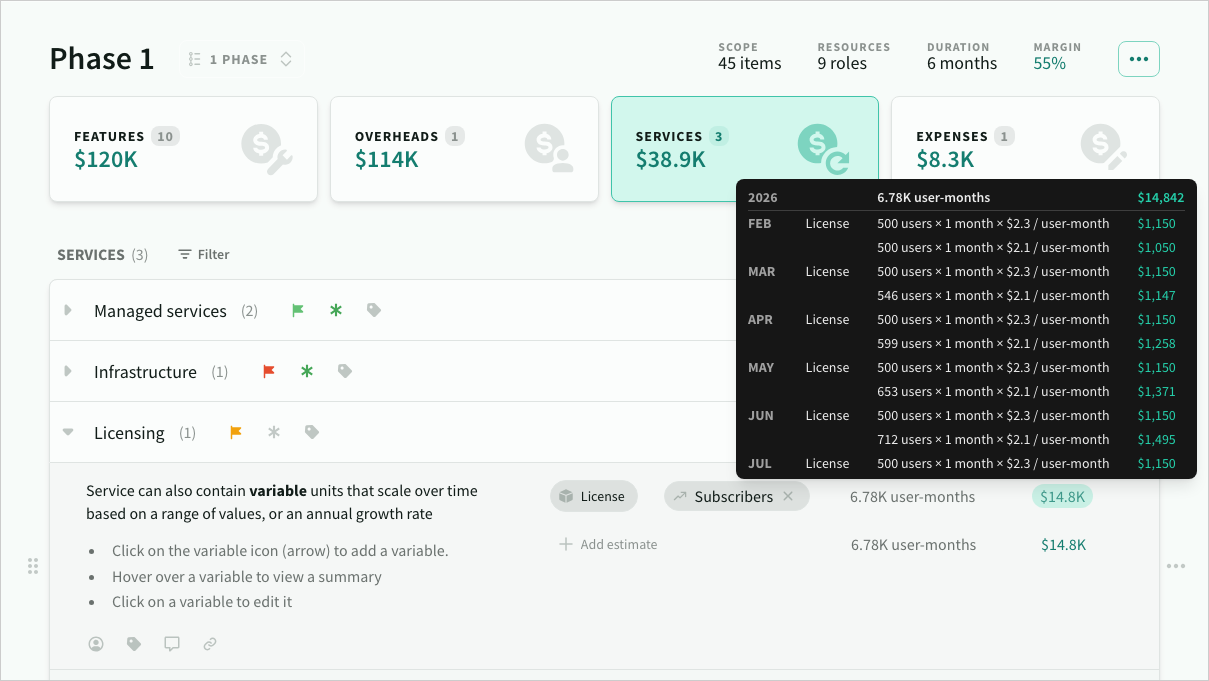Open the 1 PHASE selector in the header
The image size is (1209, 681).
[x=240, y=58]
